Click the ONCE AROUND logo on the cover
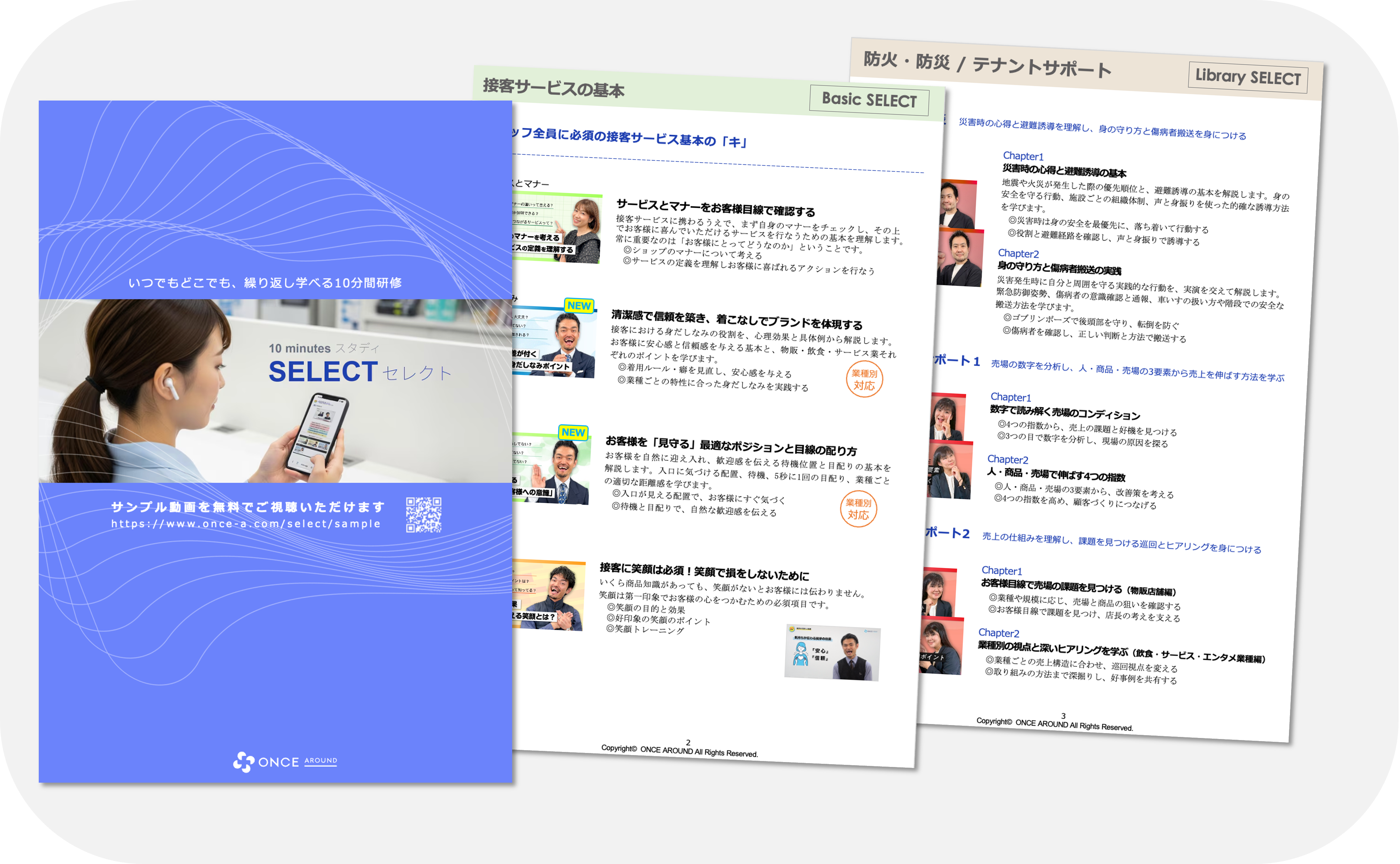The width and height of the screenshot is (1400, 864). (x=285, y=762)
